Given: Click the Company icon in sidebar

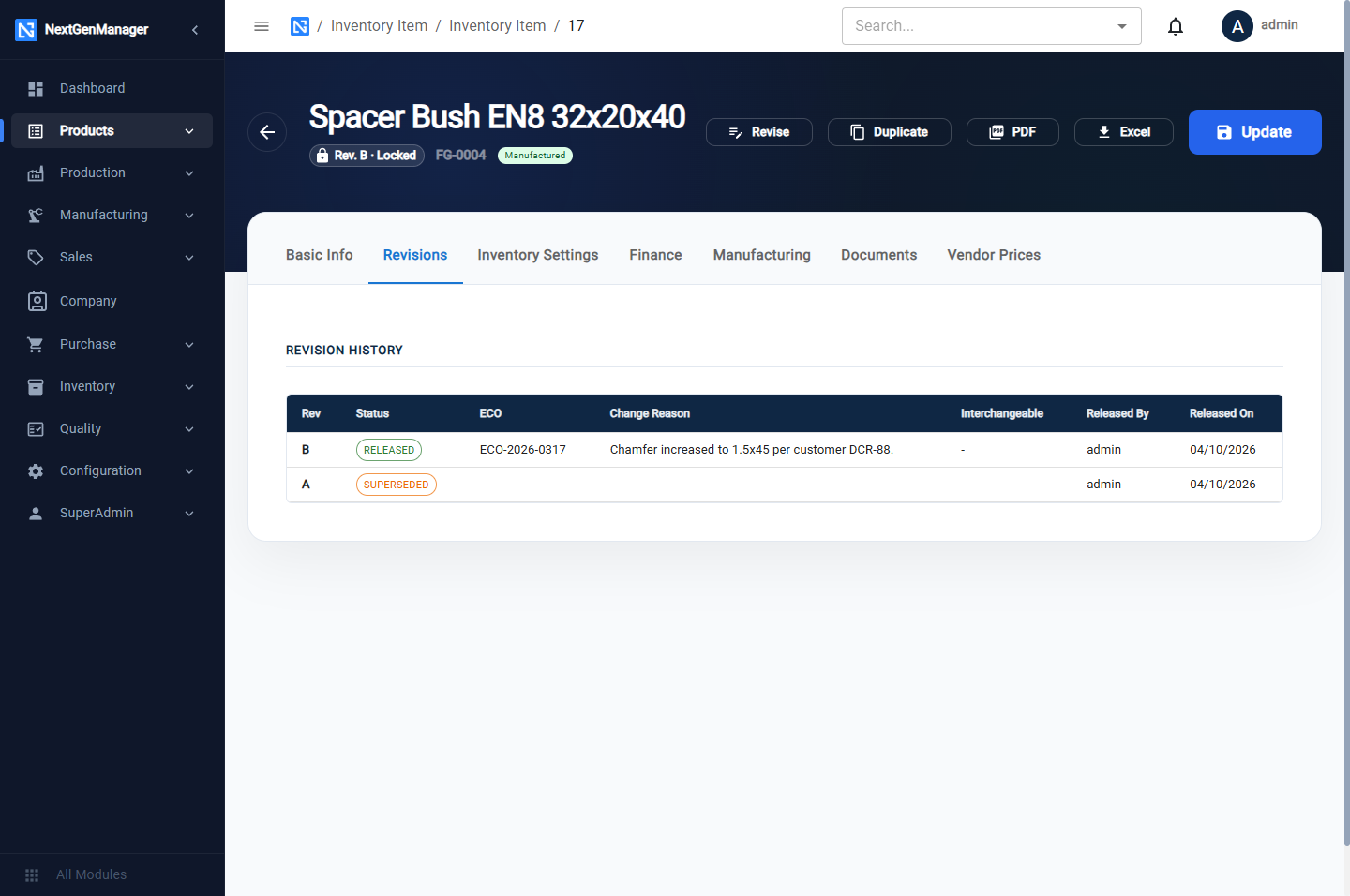Looking at the screenshot, I should (37, 301).
